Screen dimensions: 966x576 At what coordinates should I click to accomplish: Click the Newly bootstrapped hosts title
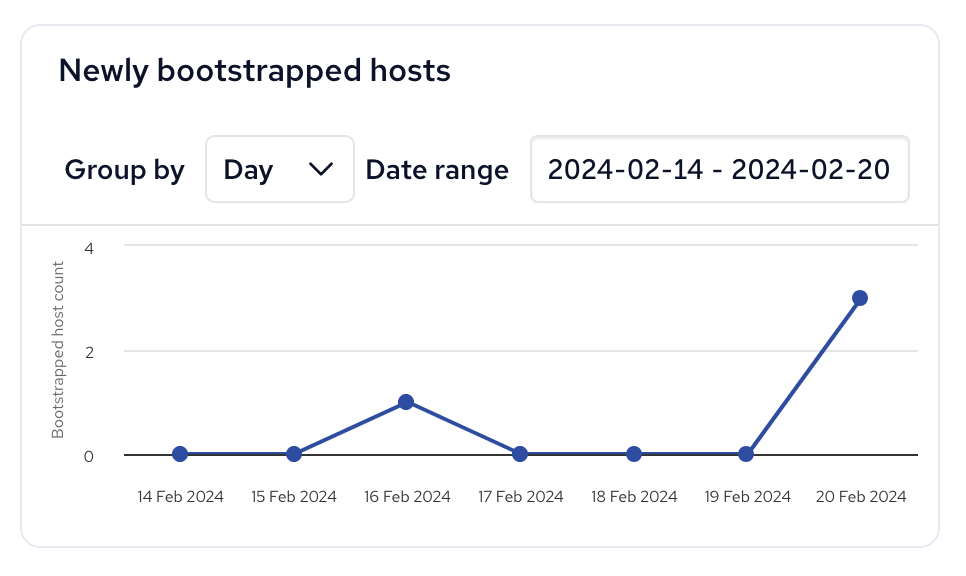pyautogui.click(x=255, y=70)
